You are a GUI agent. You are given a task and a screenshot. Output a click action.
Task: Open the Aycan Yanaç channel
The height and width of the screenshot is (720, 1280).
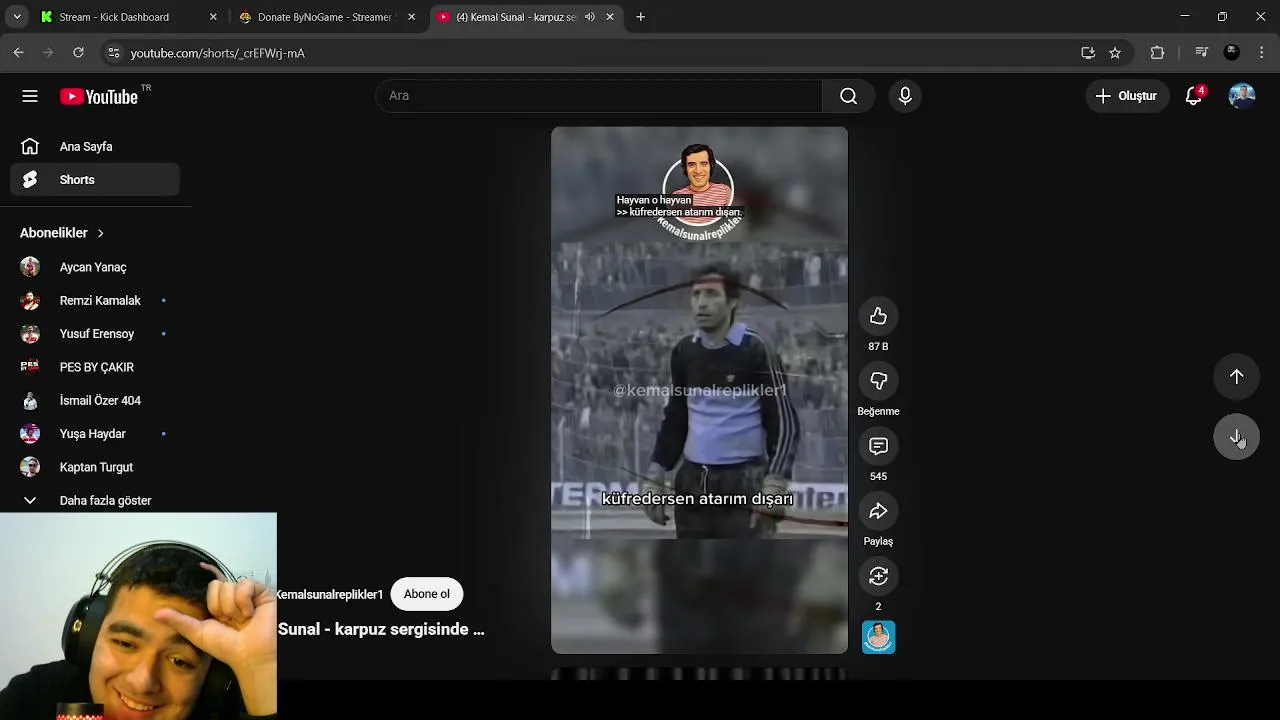point(95,267)
